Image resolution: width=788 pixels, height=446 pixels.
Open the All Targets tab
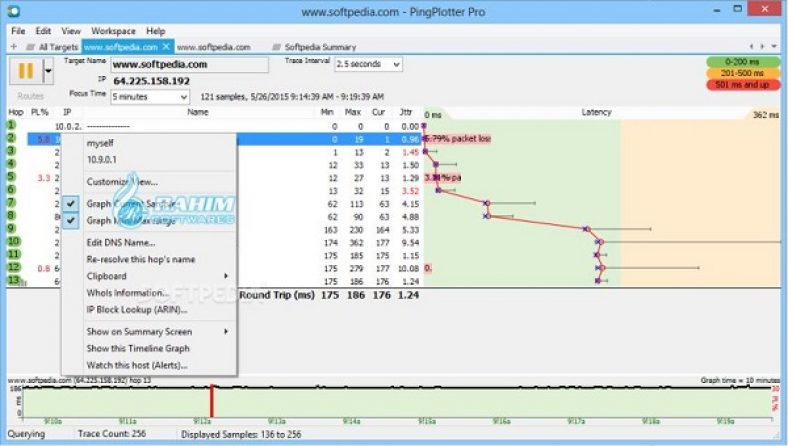point(53,47)
